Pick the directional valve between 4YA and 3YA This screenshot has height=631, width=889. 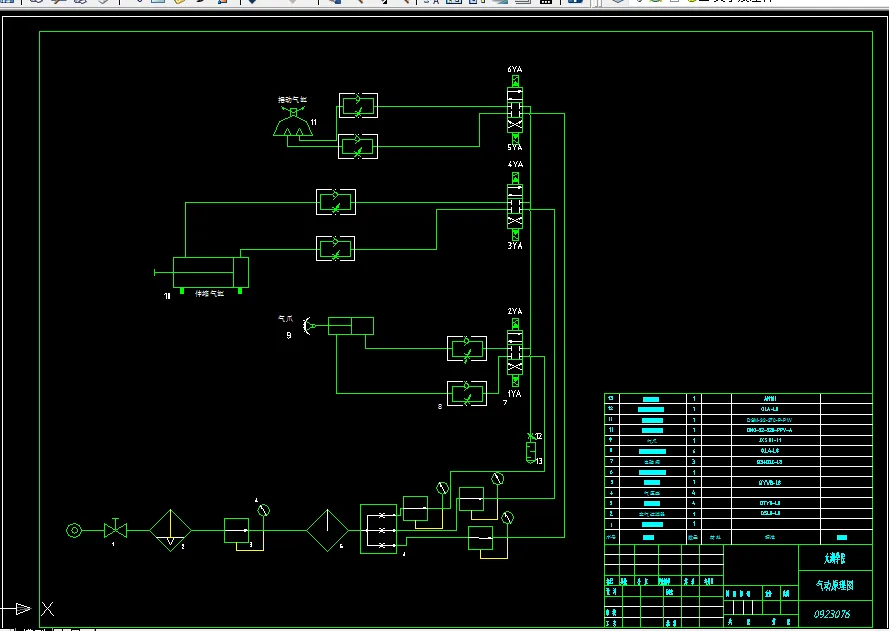click(x=515, y=206)
